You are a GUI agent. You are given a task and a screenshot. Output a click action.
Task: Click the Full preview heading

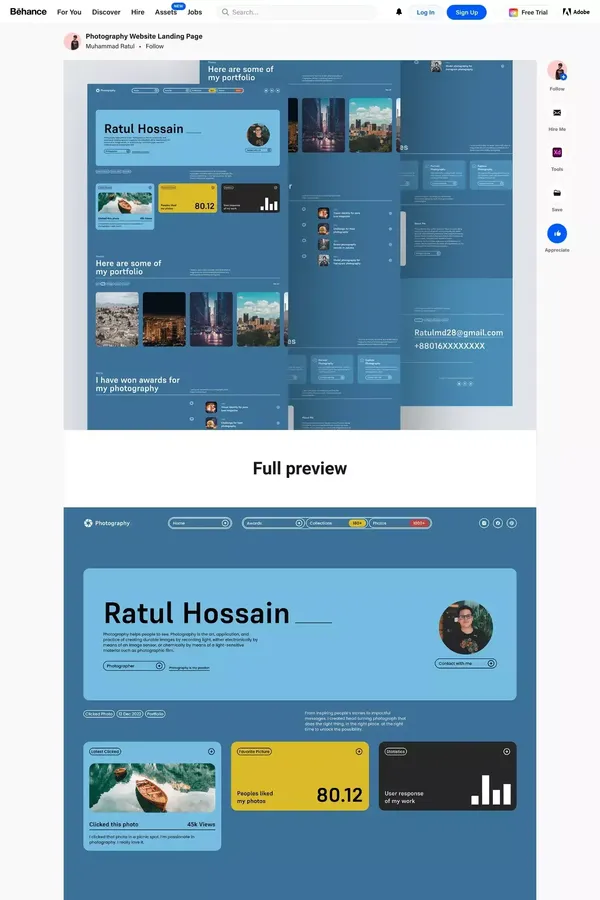point(300,468)
